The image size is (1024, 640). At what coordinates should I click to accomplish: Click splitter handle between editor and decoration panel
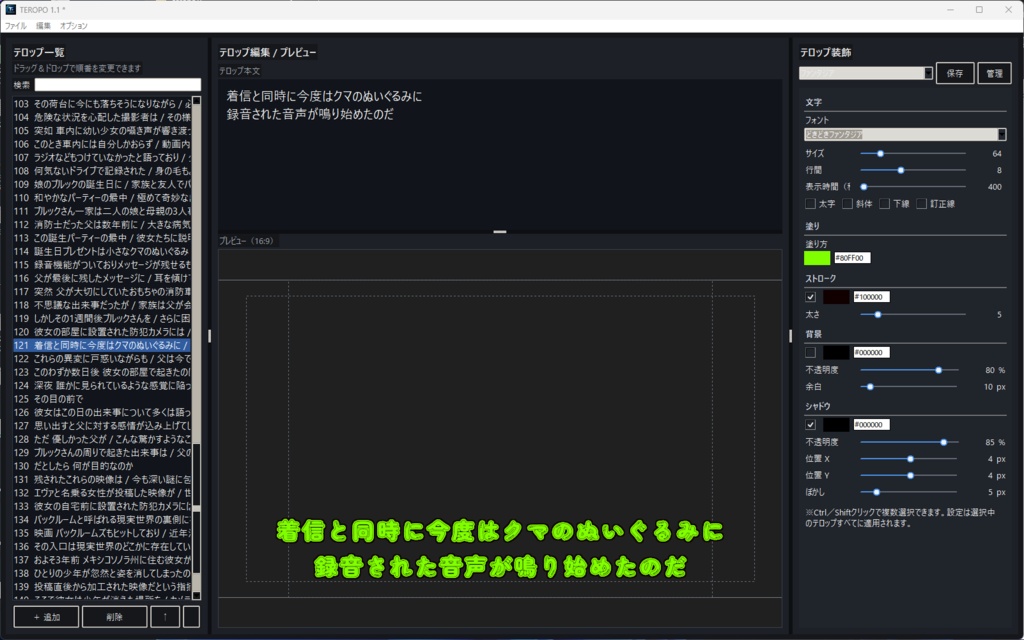tap(790, 336)
